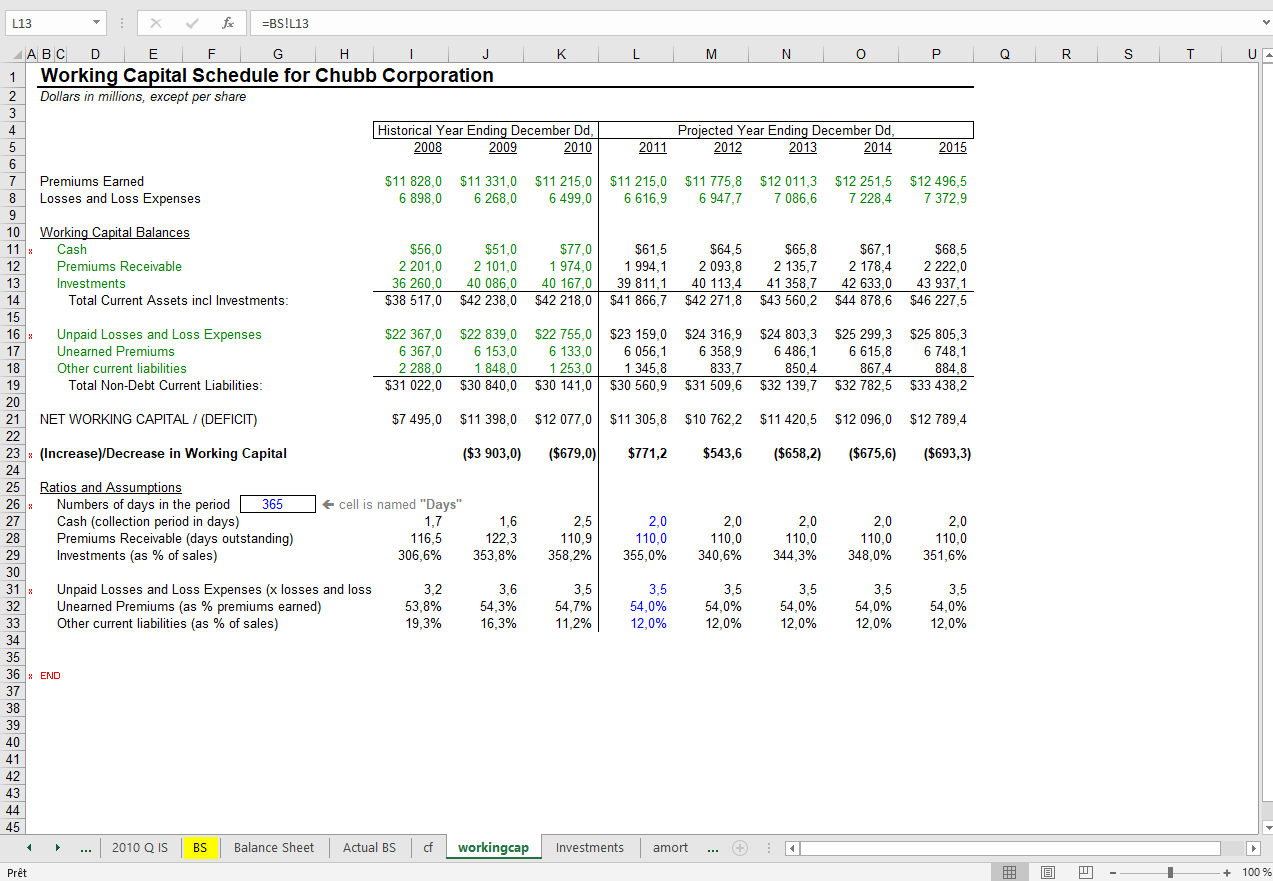
Task: Click Other current liabilities label in row 18
Action: (122, 368)
